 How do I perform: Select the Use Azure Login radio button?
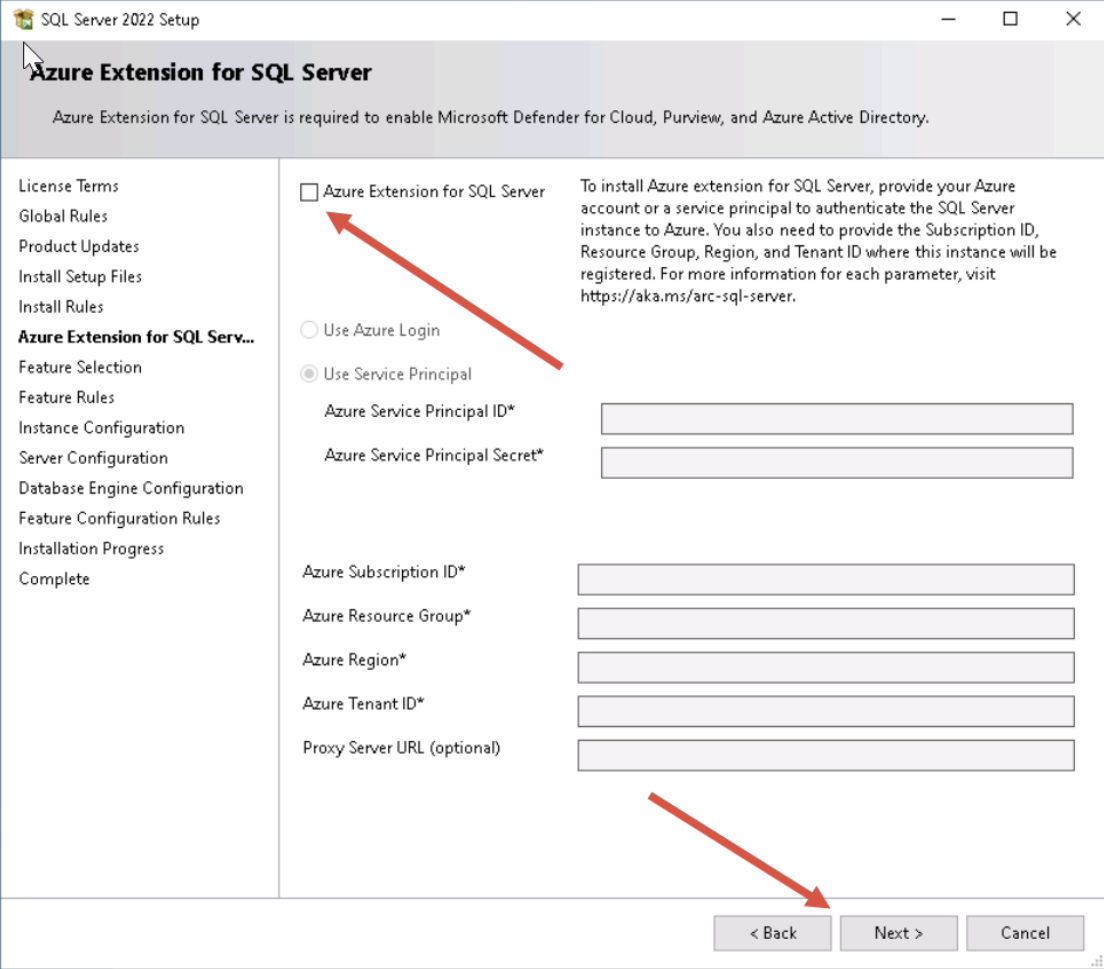309,330
